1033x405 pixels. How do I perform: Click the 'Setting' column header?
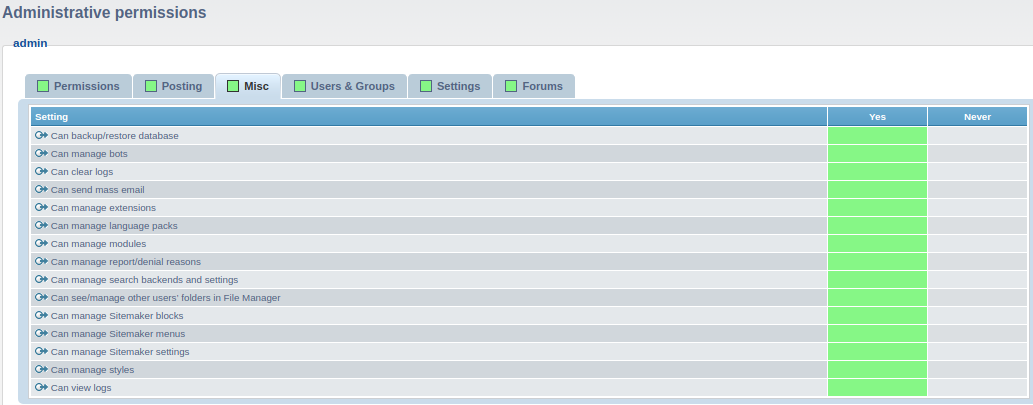click(429, 117)
